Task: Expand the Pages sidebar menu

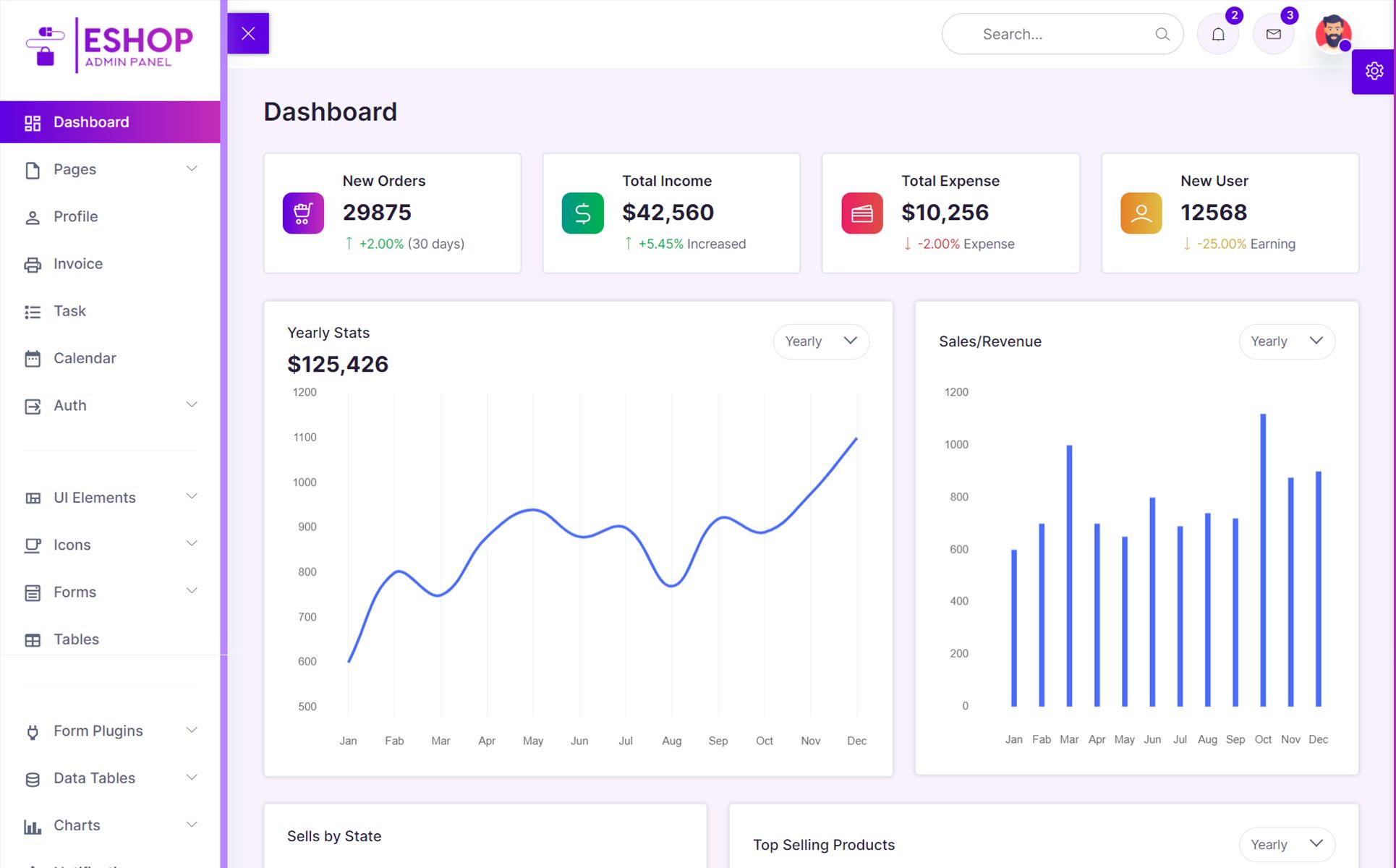Action: click(x=110, y=169)
